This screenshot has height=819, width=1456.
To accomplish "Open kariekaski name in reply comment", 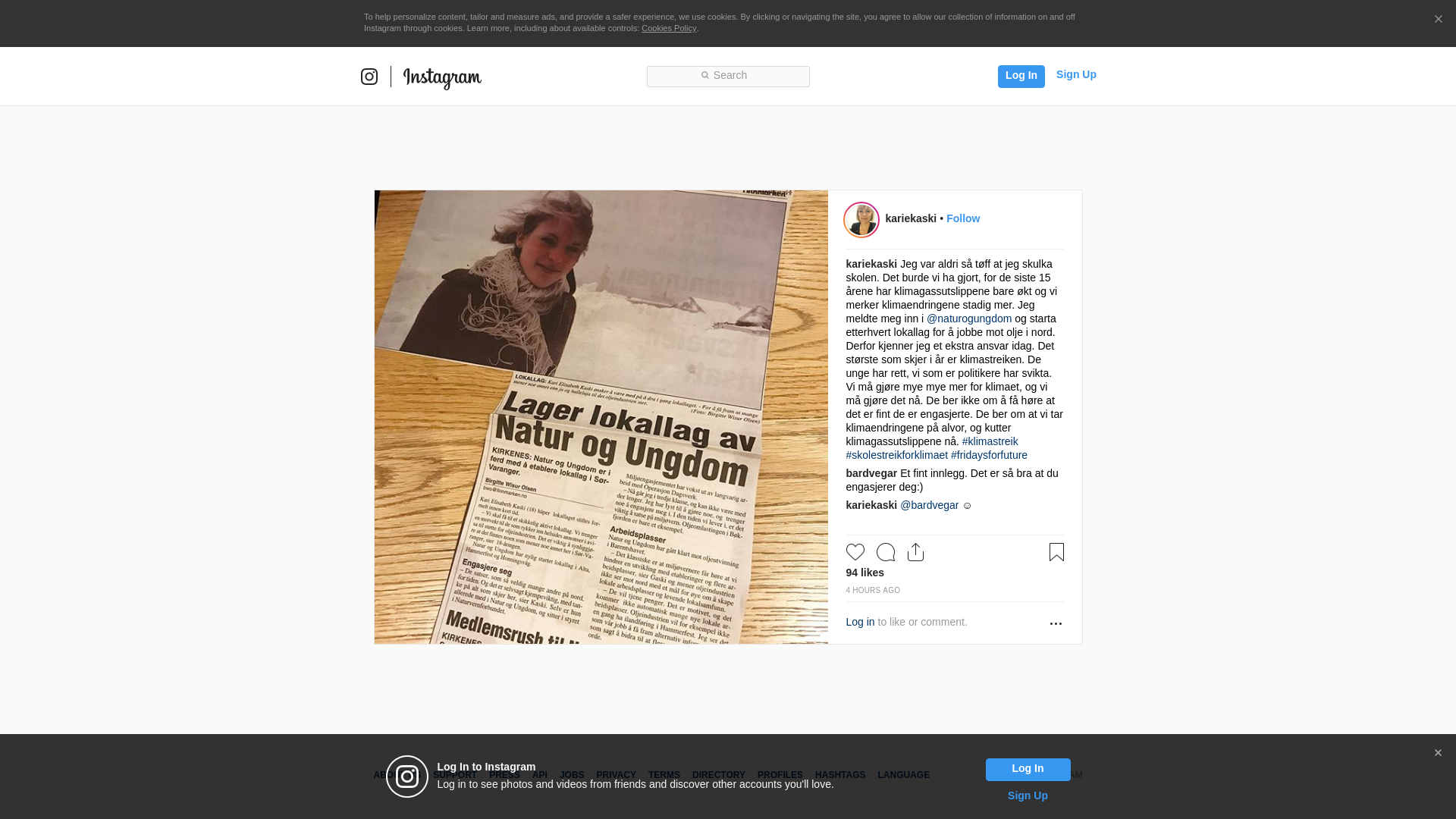I will tap(871, 505).
